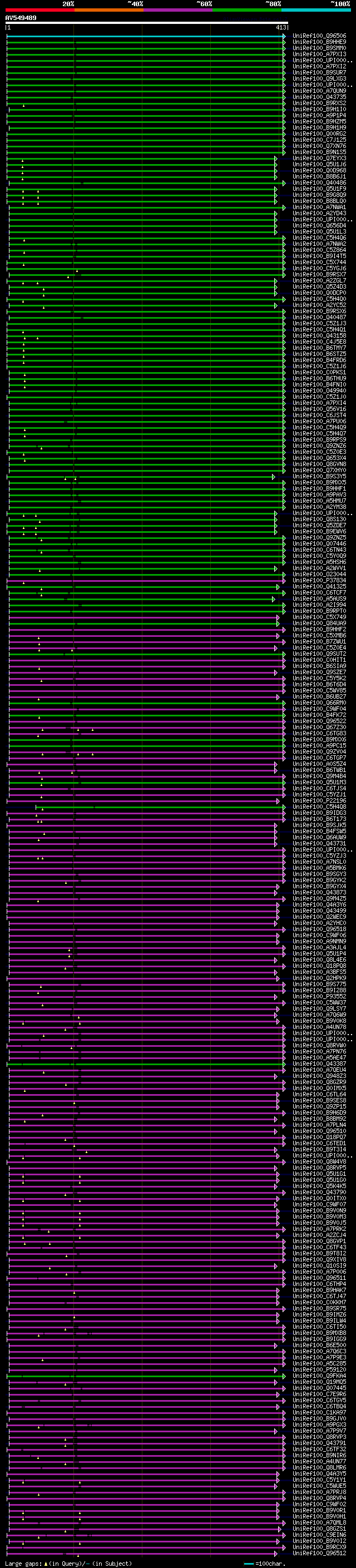
Task: Click the UniRef100_Q5U1J6 label
Action: pyautogui.click(x=319, y=164)
